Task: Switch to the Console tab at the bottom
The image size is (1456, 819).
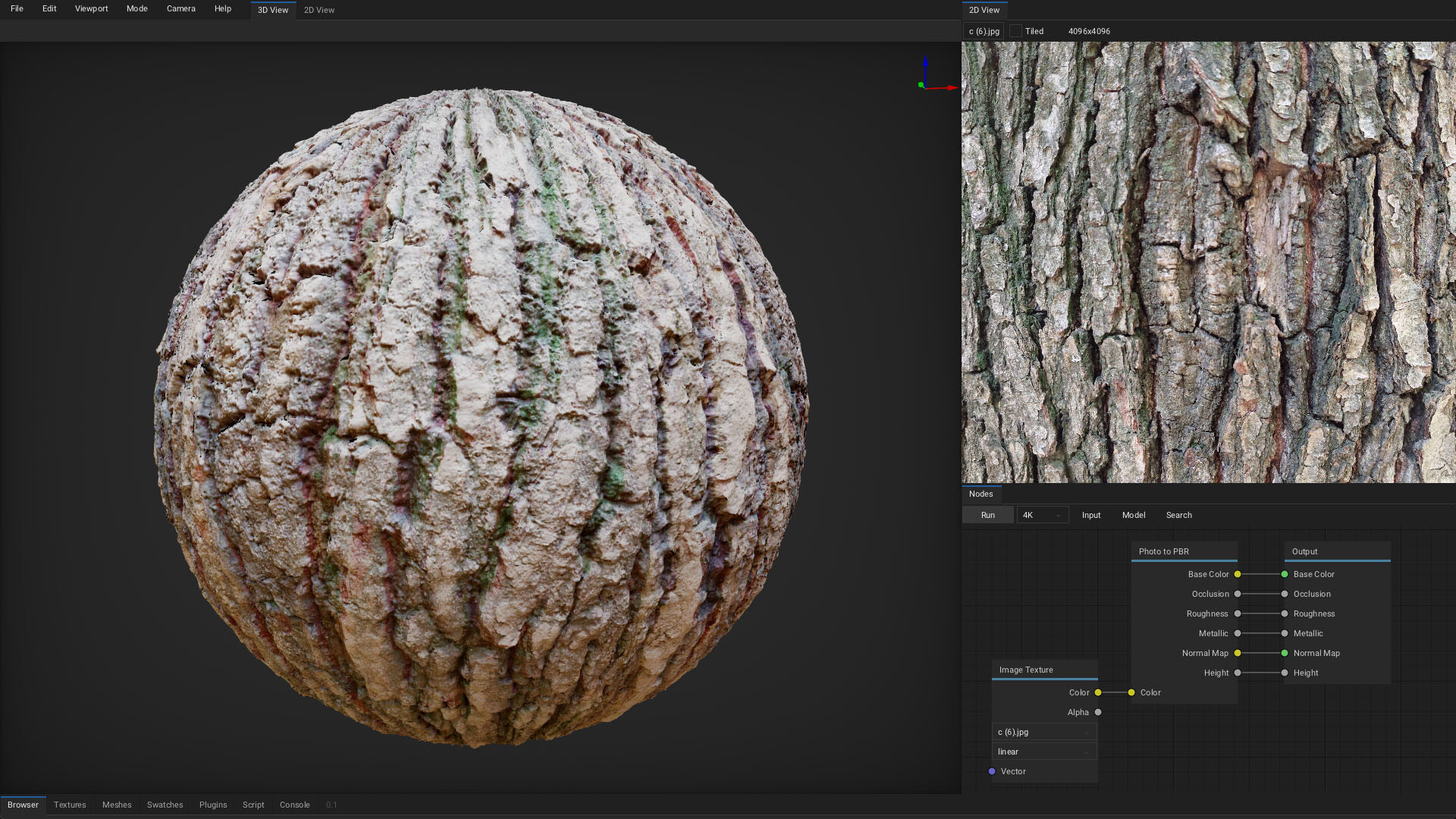Action: click(294, 805)
